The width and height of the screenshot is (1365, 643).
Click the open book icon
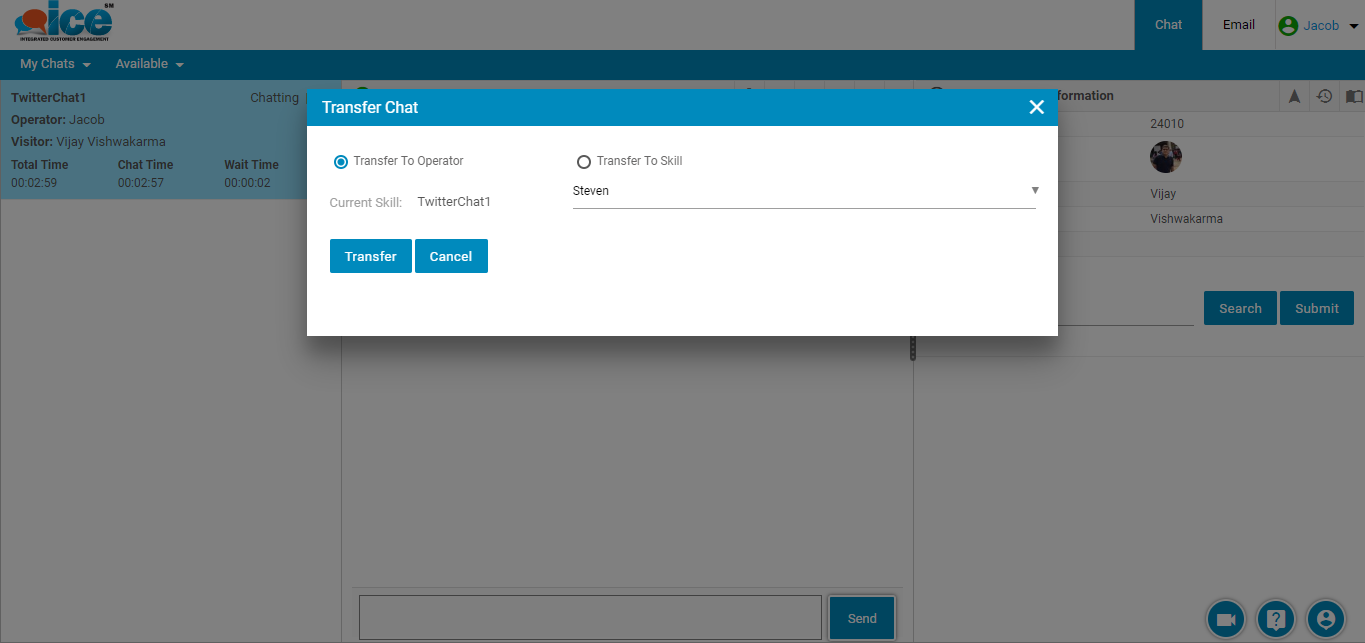1353,96
